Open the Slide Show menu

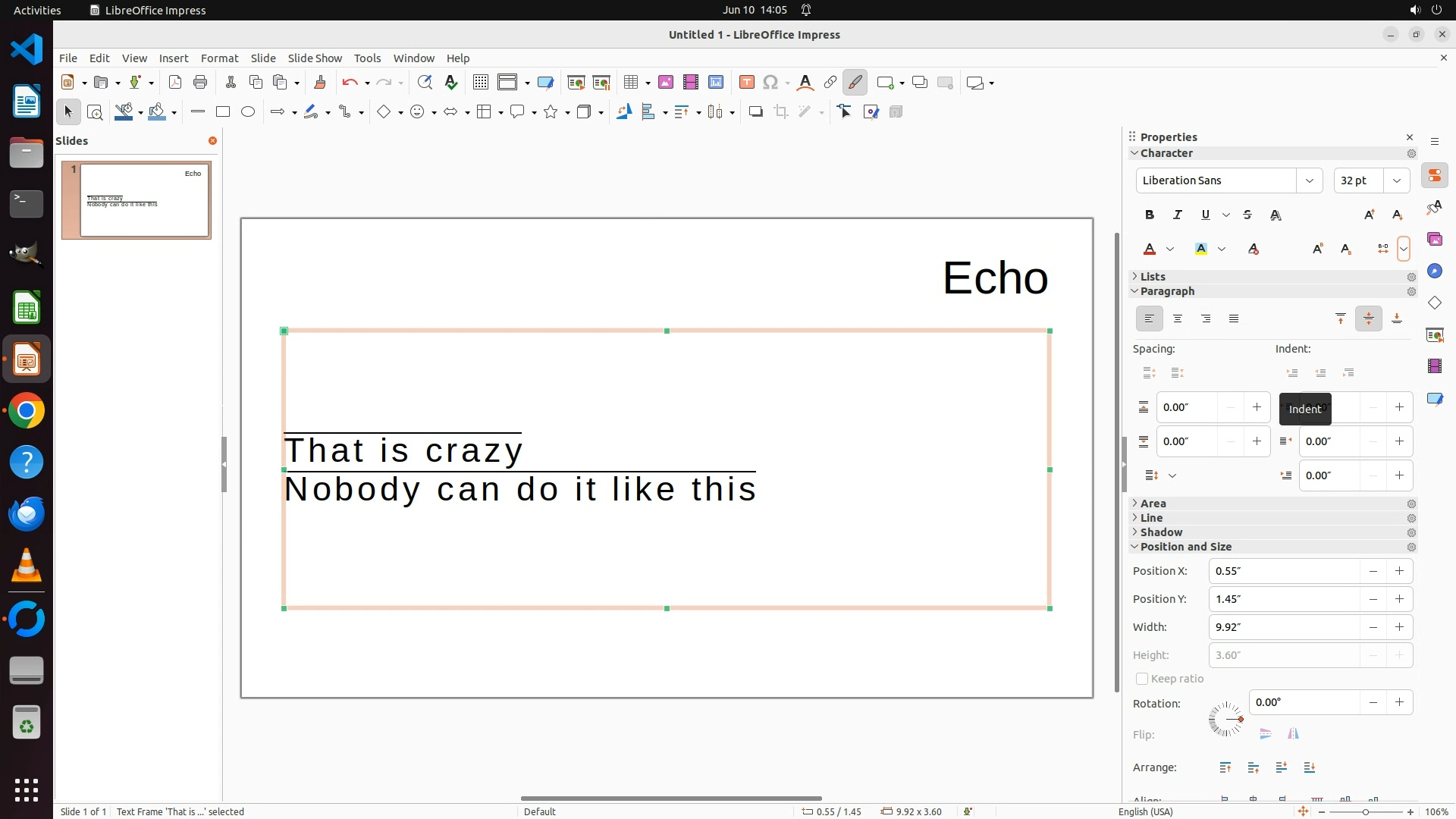point(315,58)
